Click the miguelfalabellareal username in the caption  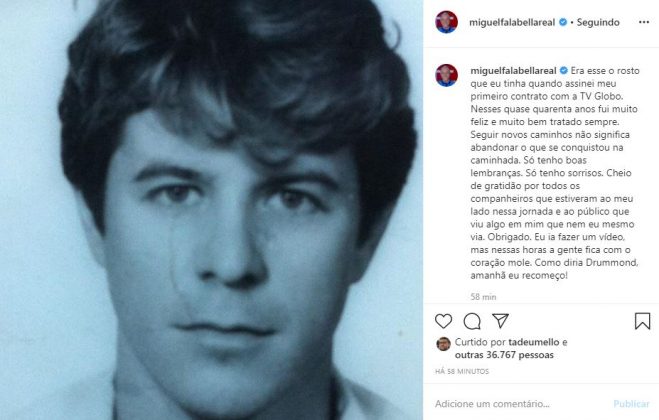[511, 71]
